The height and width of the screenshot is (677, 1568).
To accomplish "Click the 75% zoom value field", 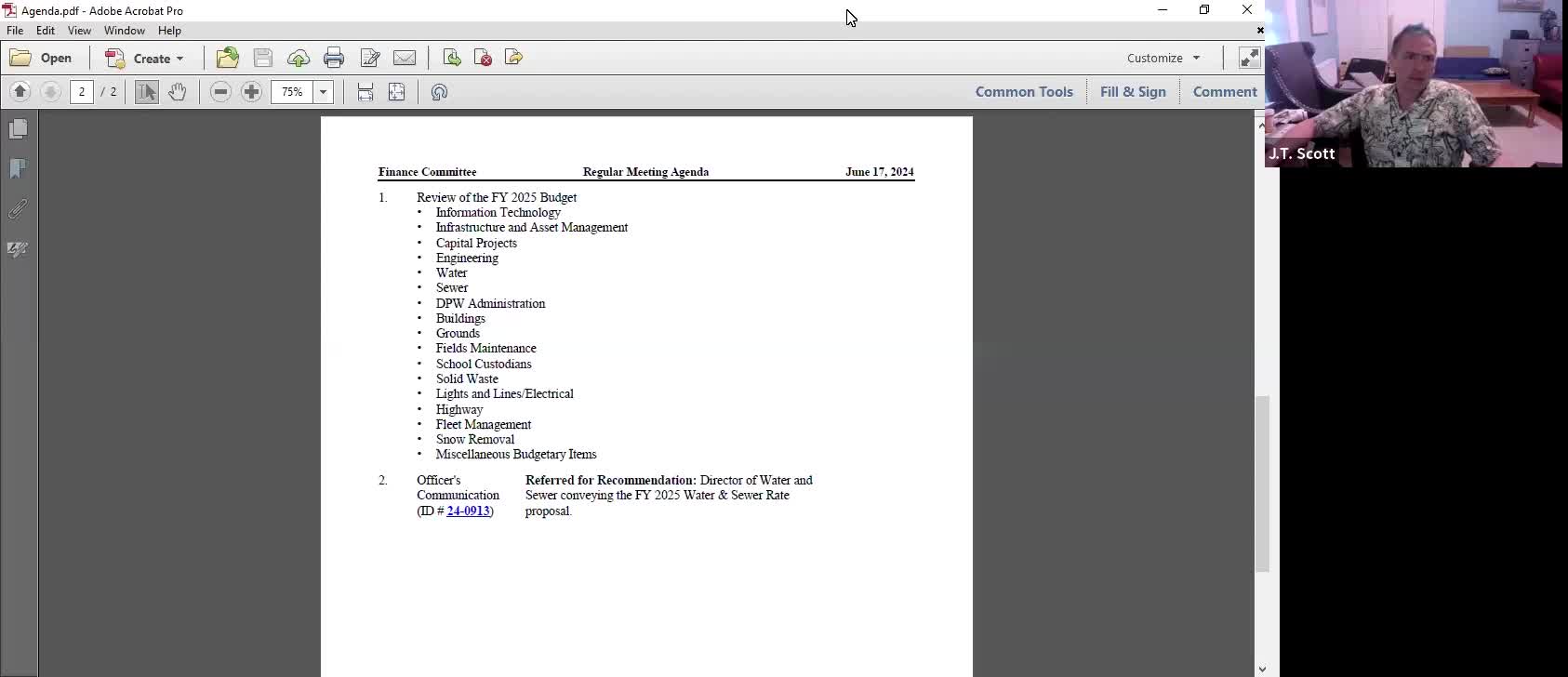I will (x=293, y=92).
